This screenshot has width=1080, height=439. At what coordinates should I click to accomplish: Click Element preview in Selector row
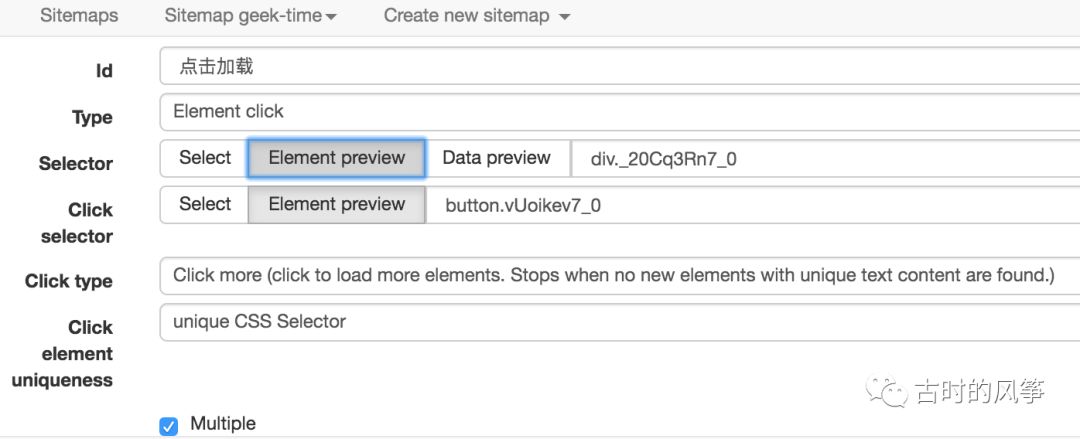point(337,158)
